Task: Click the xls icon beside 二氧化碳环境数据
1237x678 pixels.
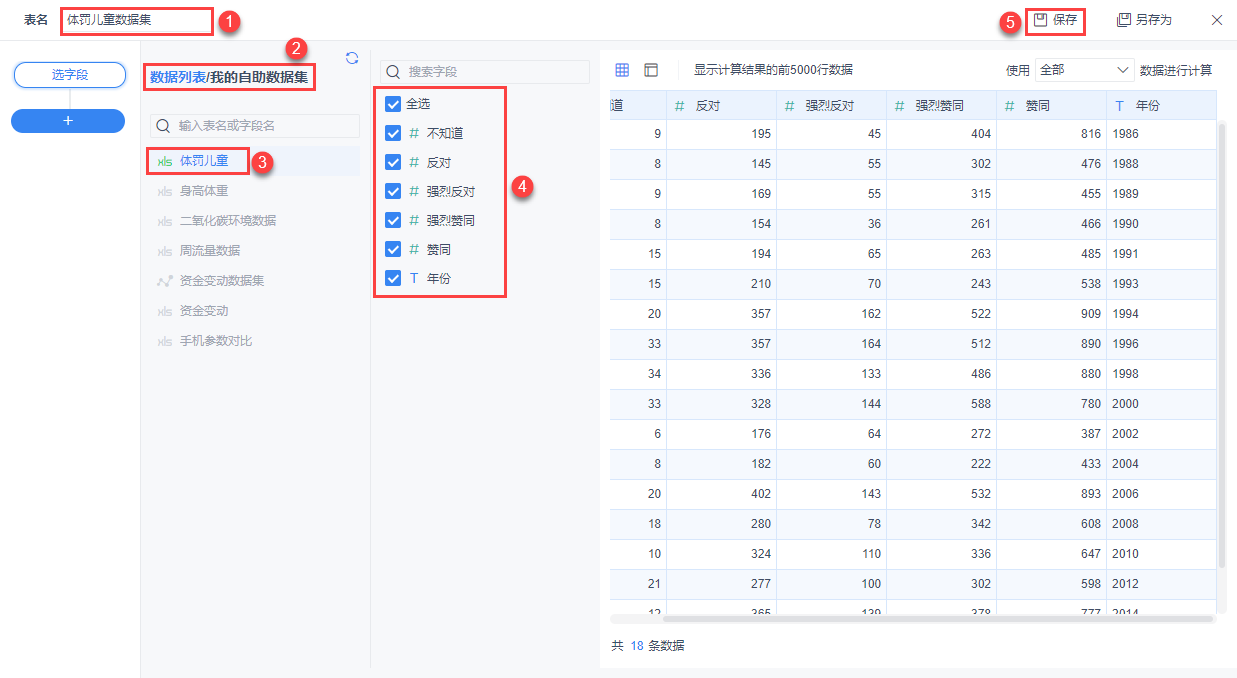Action: tap(165, 221)
